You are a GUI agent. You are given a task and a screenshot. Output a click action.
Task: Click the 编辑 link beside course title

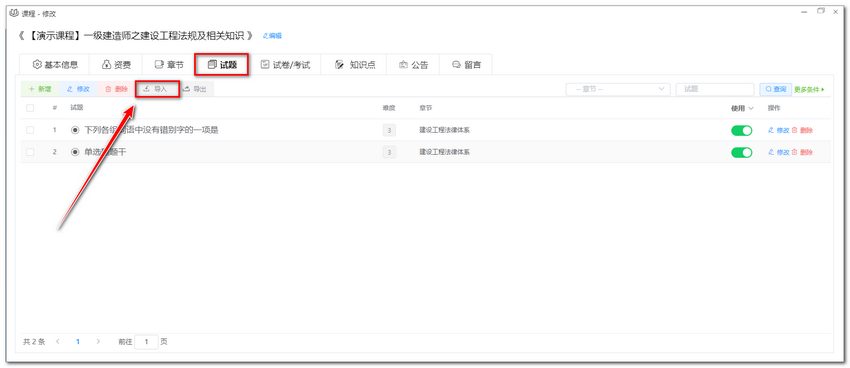(272, 36)
